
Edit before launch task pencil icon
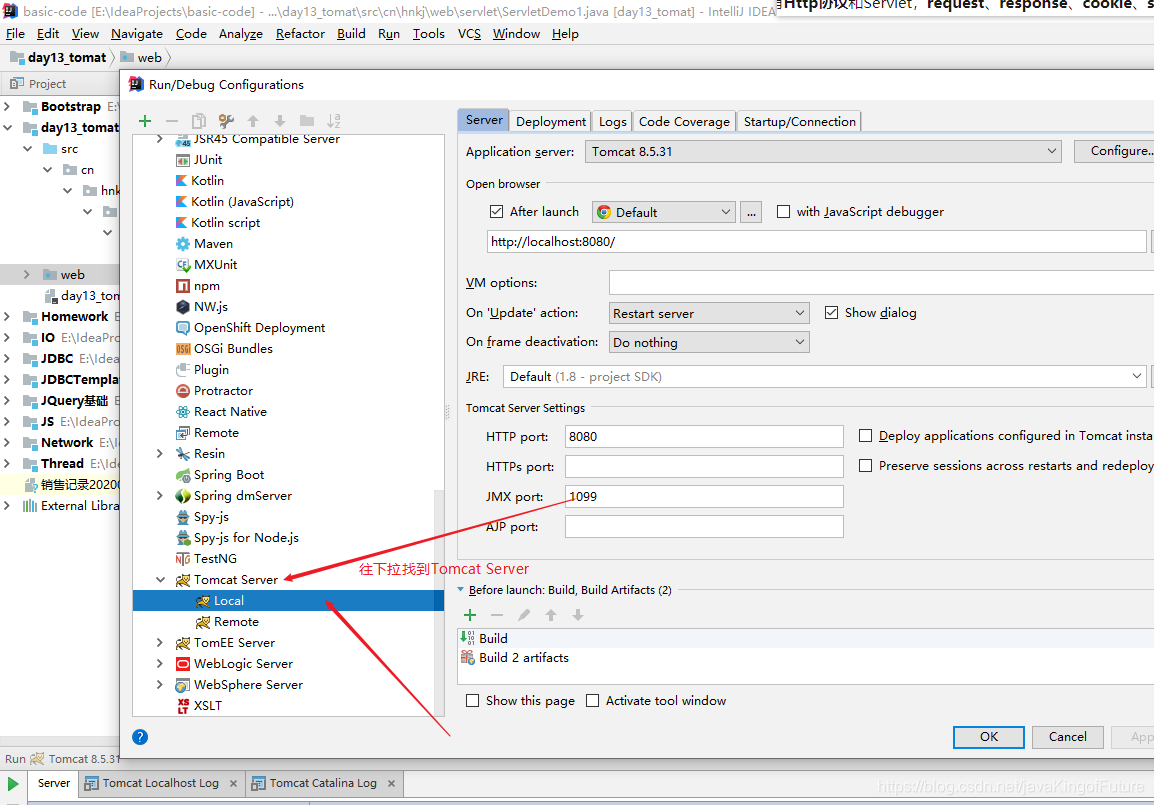(x=524, y=615)
